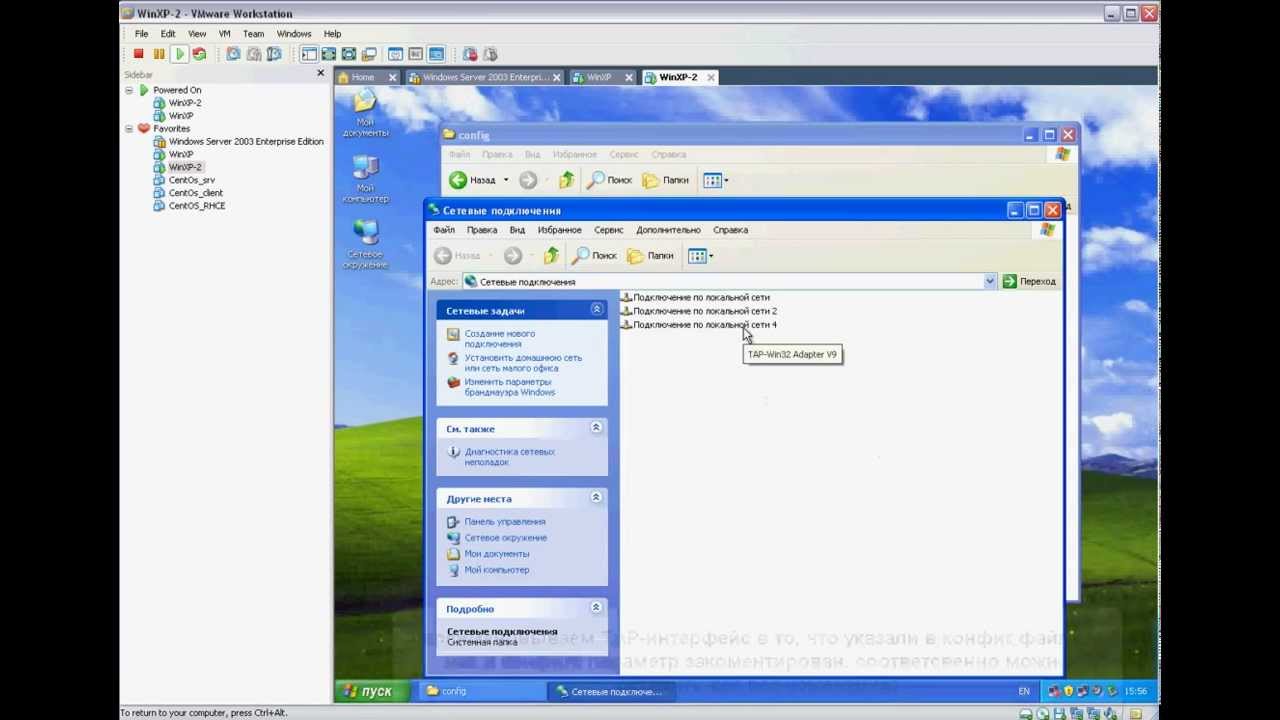This screenshot has width=1280, height=720.
Task: Click the Appliance view icon in VMware toolbar
Action: click(416, 54)
